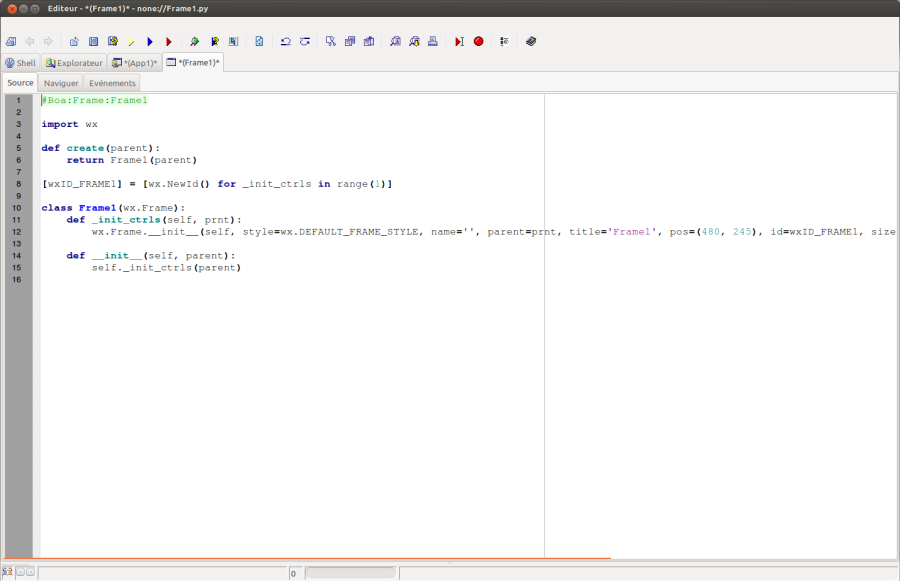The height and width of the screenshot is (581, 900).
Task: Click the red Debug application arrow icon
Action: tap(169, 42)
